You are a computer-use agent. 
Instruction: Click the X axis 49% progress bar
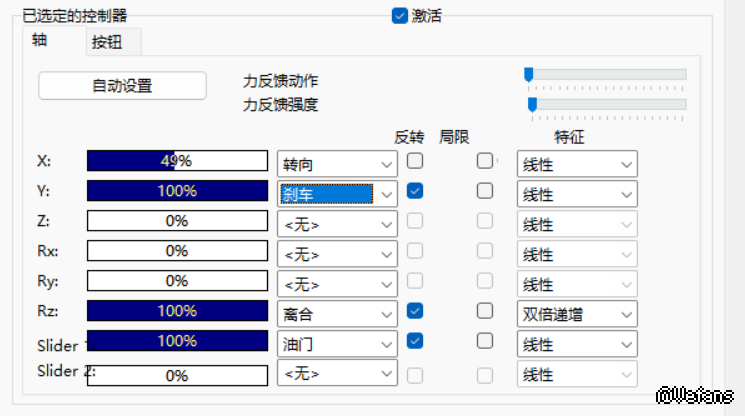(x=177, y=161)
